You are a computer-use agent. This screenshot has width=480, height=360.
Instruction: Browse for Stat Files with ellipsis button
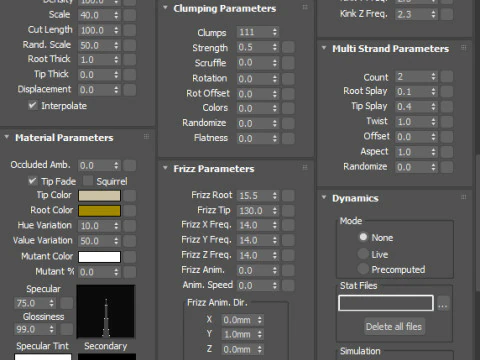(443, 304)
